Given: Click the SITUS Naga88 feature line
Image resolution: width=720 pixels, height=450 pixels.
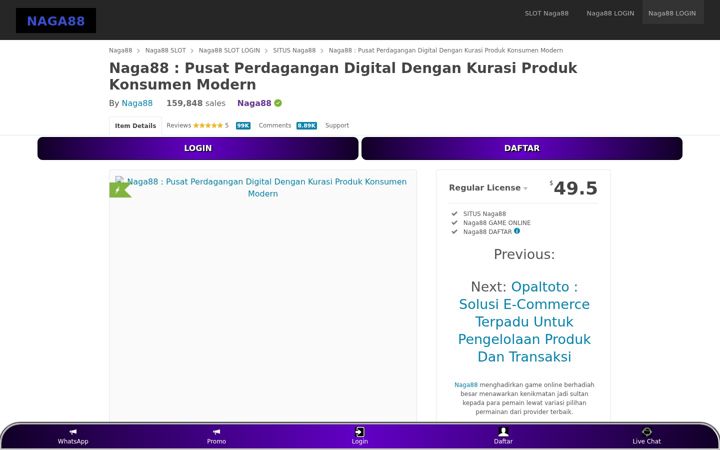Looking at the screenshot, I should [484, 214].
